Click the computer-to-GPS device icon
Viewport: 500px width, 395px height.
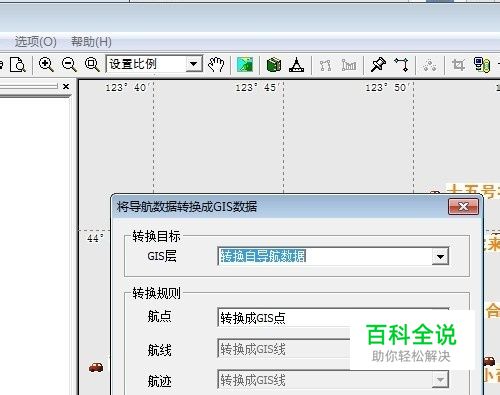click(482, 64)
